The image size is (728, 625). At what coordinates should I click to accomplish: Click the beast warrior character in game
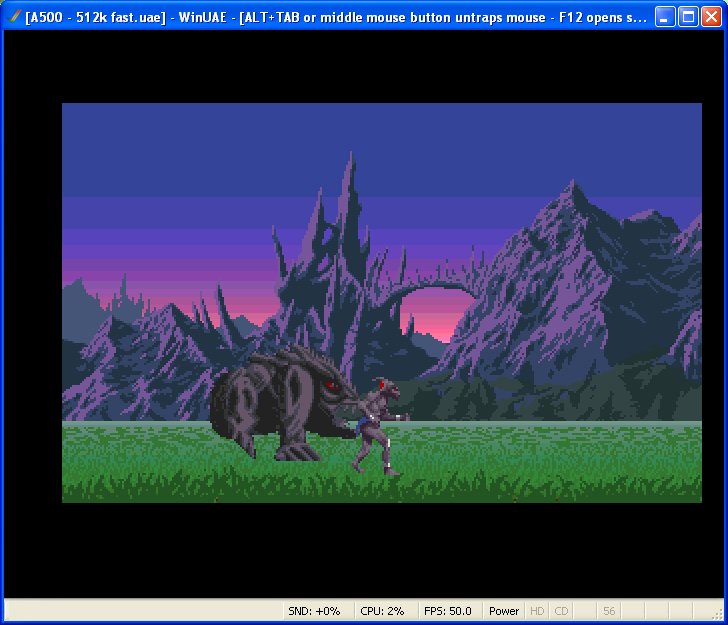coord(380,426)
